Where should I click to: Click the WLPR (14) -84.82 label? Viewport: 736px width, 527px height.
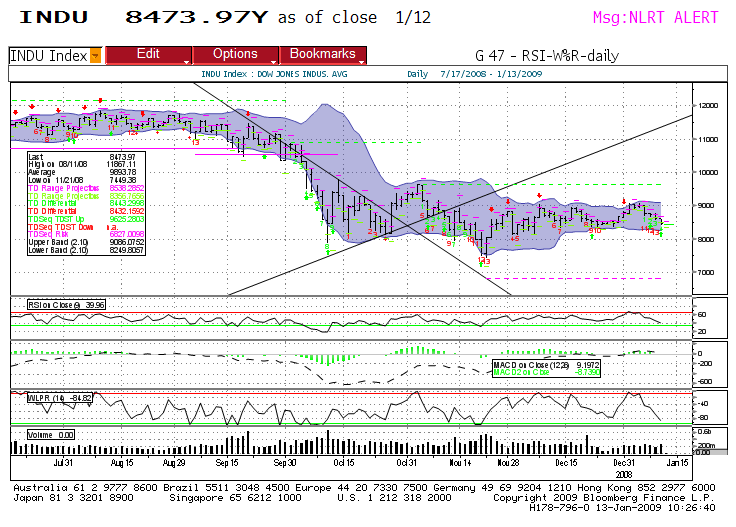point(60,398)
